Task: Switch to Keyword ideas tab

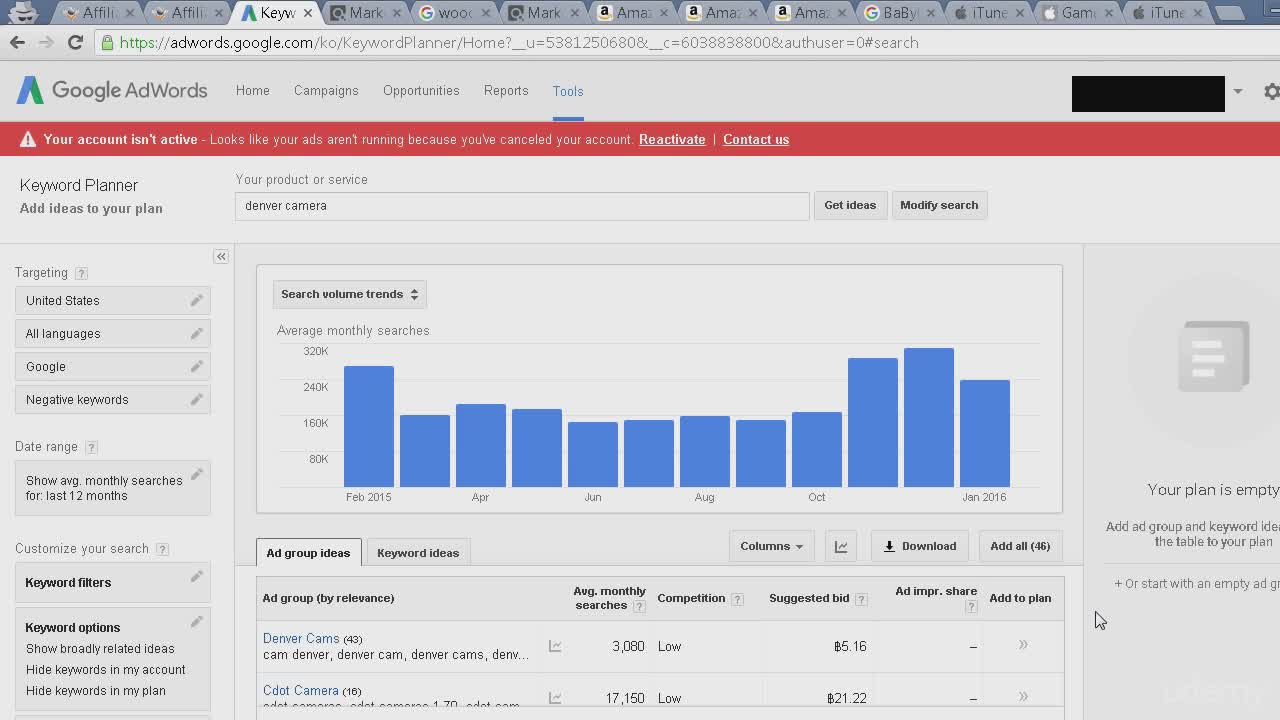Action: tap(418, 553)
